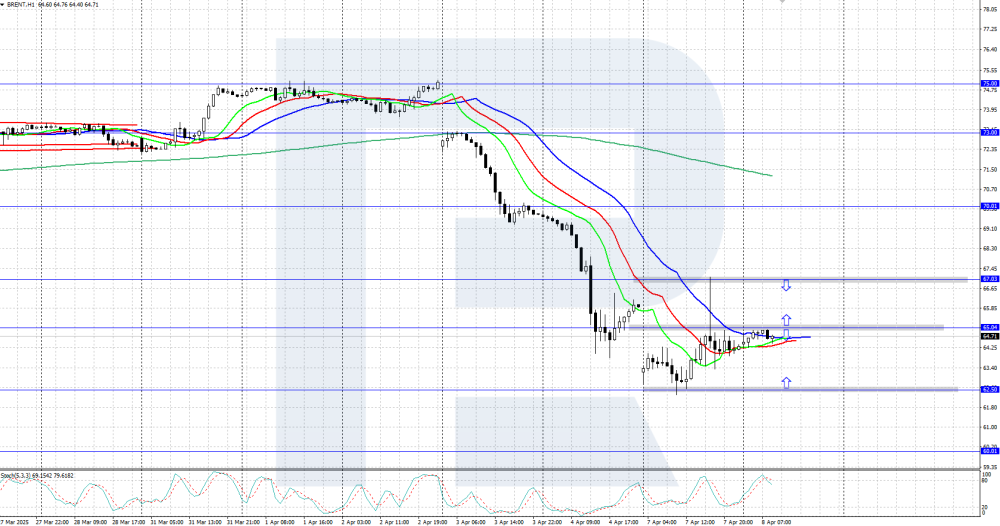Click the up arrow above the 65.04 line
Screen dimensions: 1000x526
click(x=786, y=319)
